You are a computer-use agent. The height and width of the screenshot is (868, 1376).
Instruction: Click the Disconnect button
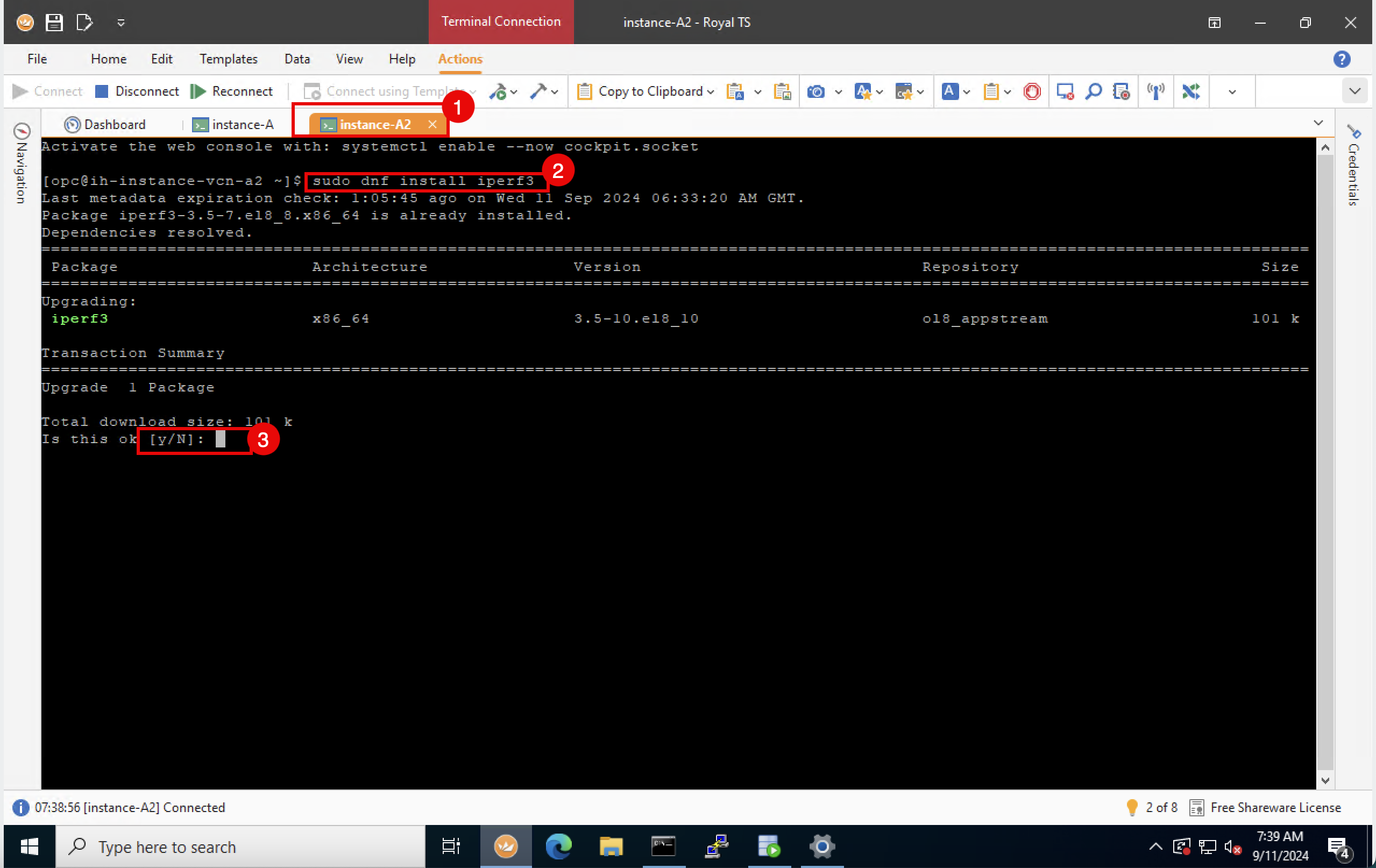(x=137, y=91)
